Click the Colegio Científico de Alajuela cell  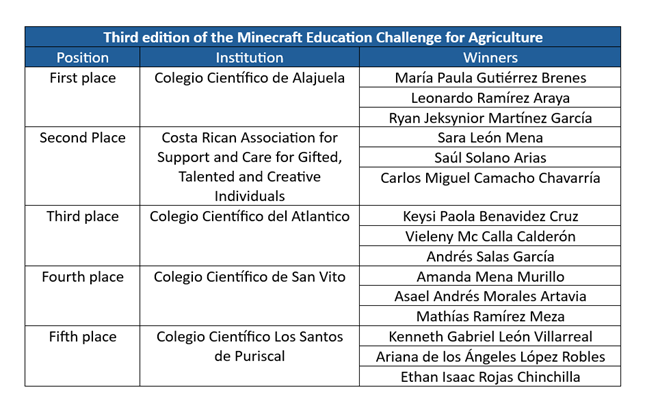click(x=250, y=97)
